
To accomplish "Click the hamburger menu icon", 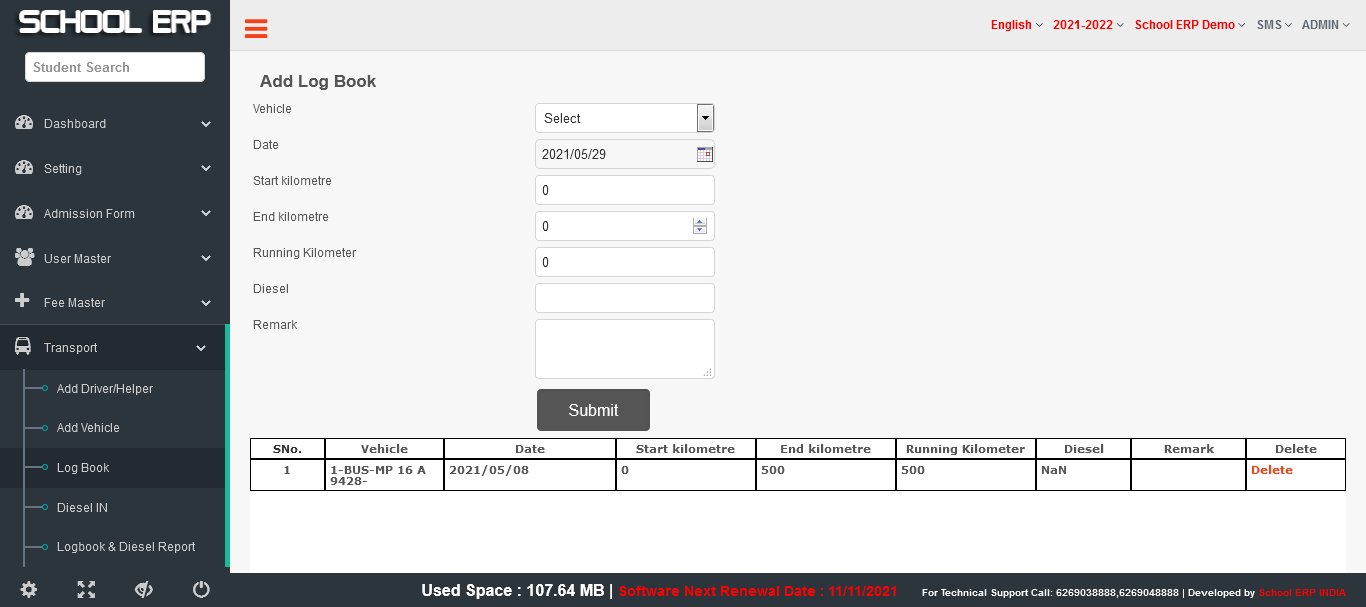I will point(256,28).
